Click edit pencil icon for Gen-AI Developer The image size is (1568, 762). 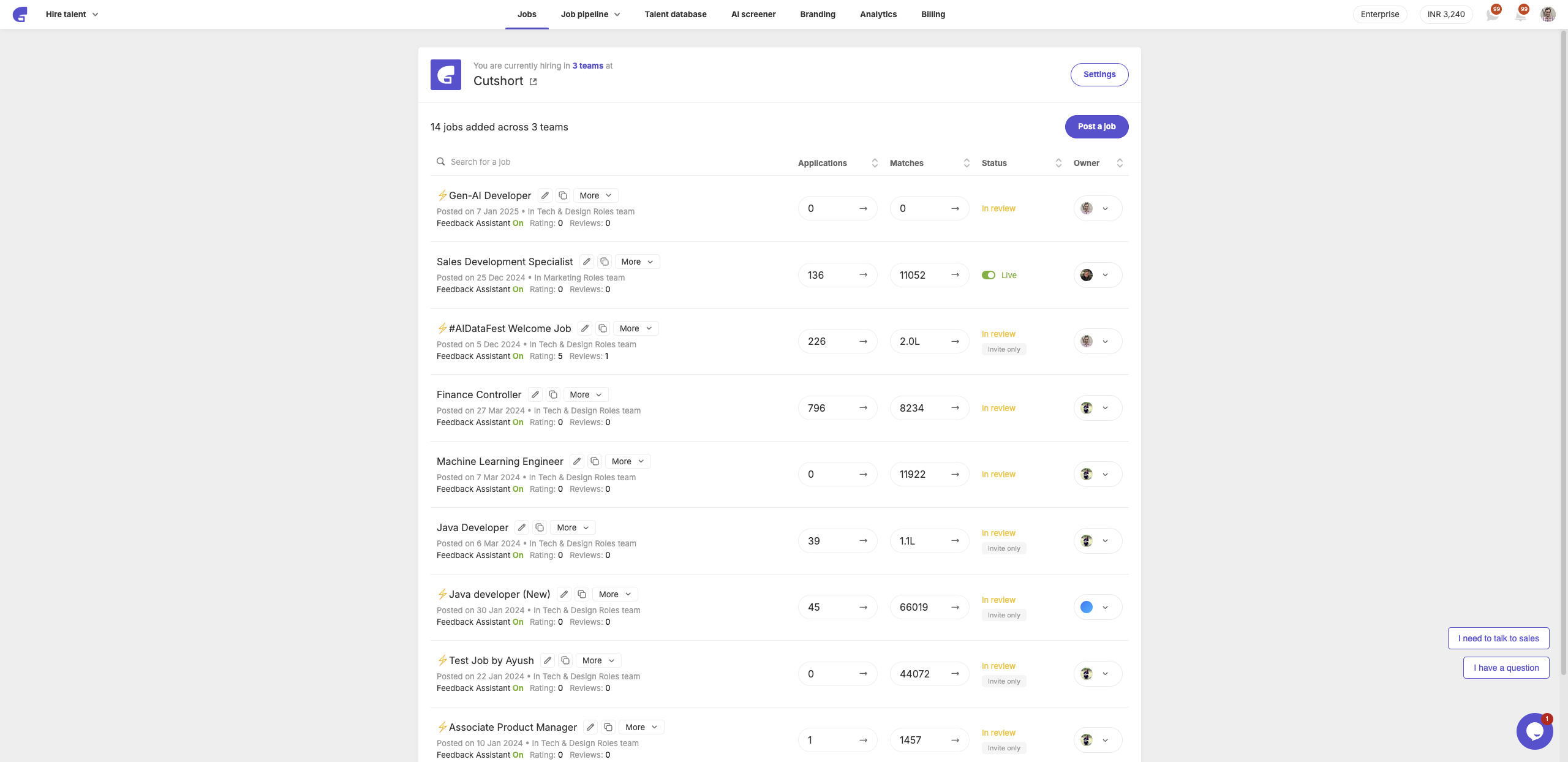click(545, 195)
